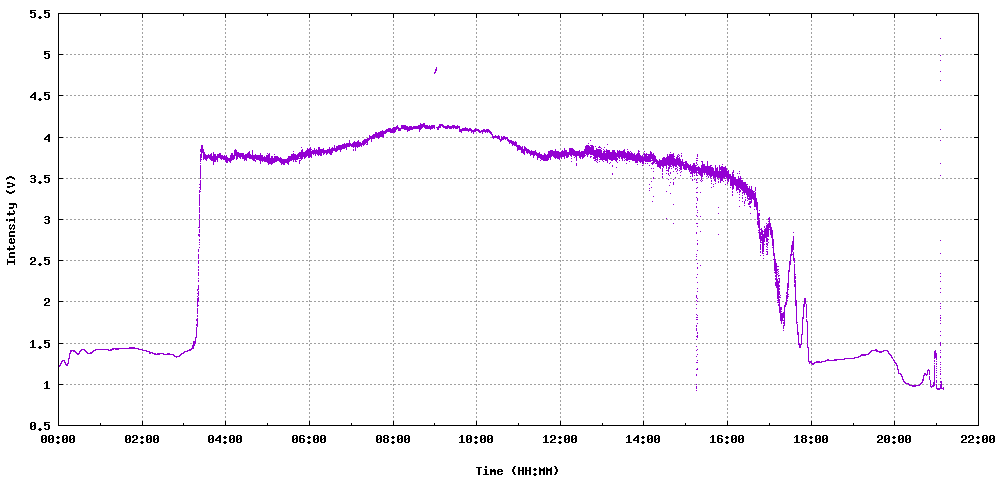The height and width of the screenshot is (480, 1000).
Task: Select the 4.5 intensity tick label
Action: coord(40,96)
